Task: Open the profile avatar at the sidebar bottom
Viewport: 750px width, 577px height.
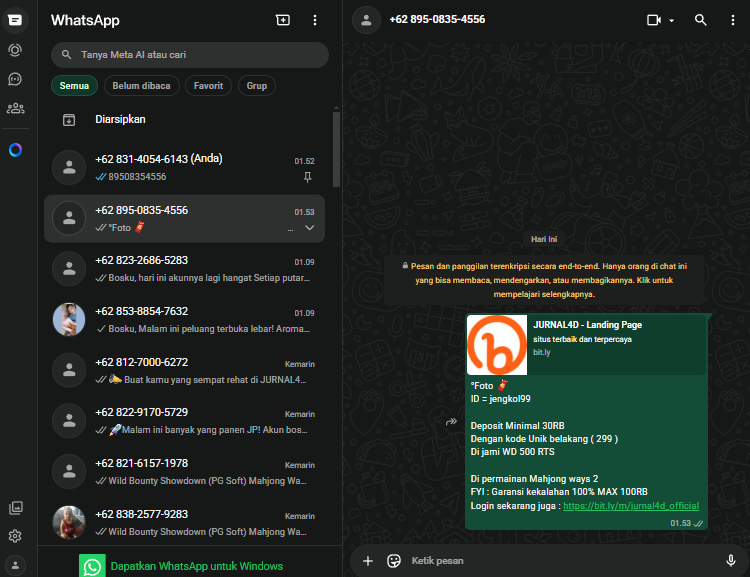Action: 15,565
